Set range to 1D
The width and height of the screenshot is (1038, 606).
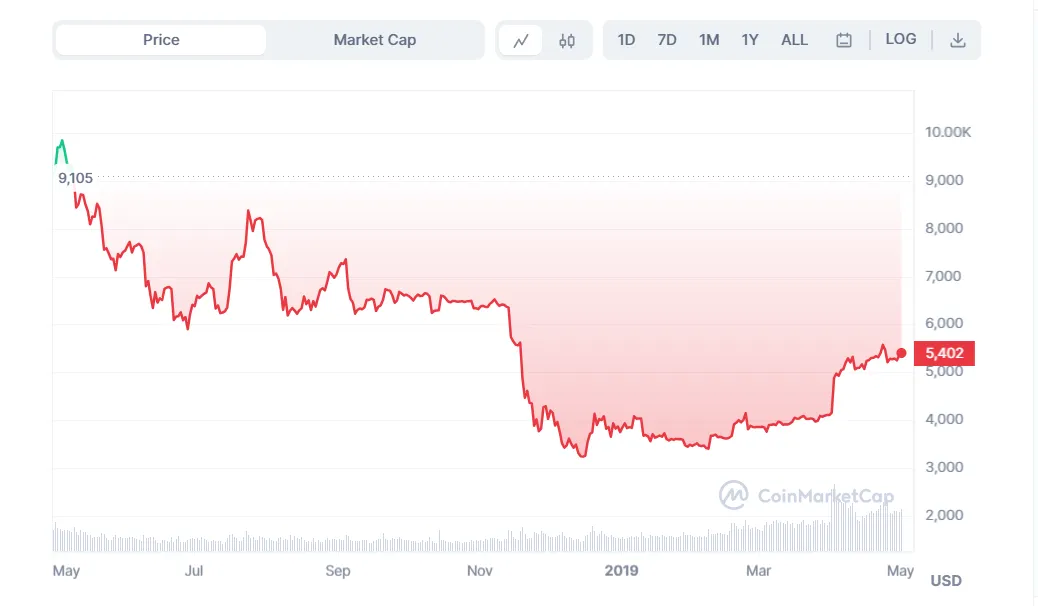click(x=626, y=40)
